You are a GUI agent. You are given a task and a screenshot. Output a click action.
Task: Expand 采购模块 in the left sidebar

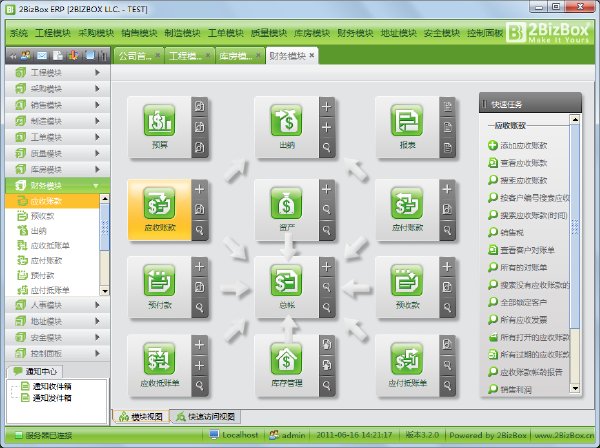57,89
